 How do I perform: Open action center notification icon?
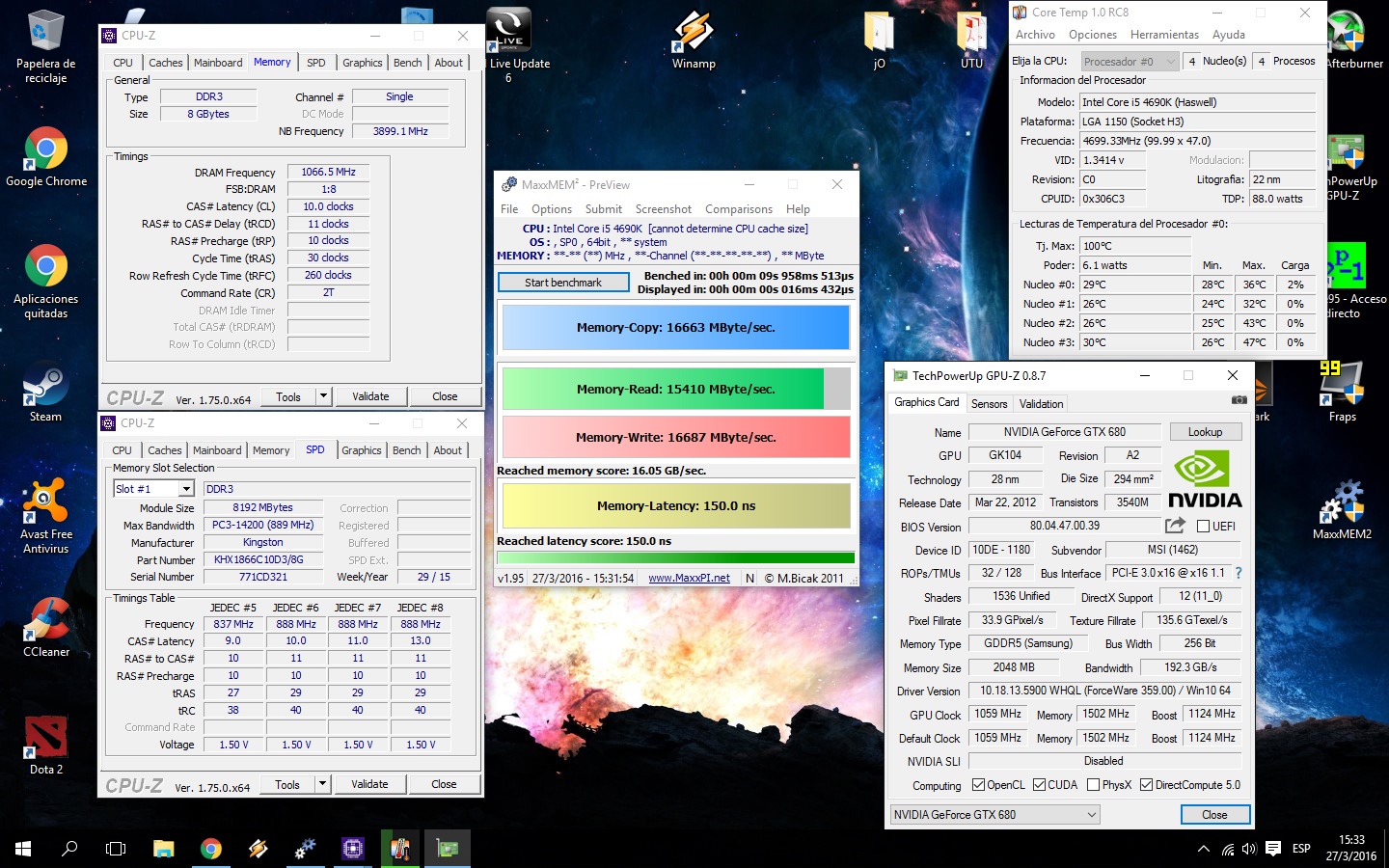tap(1273, 849)
